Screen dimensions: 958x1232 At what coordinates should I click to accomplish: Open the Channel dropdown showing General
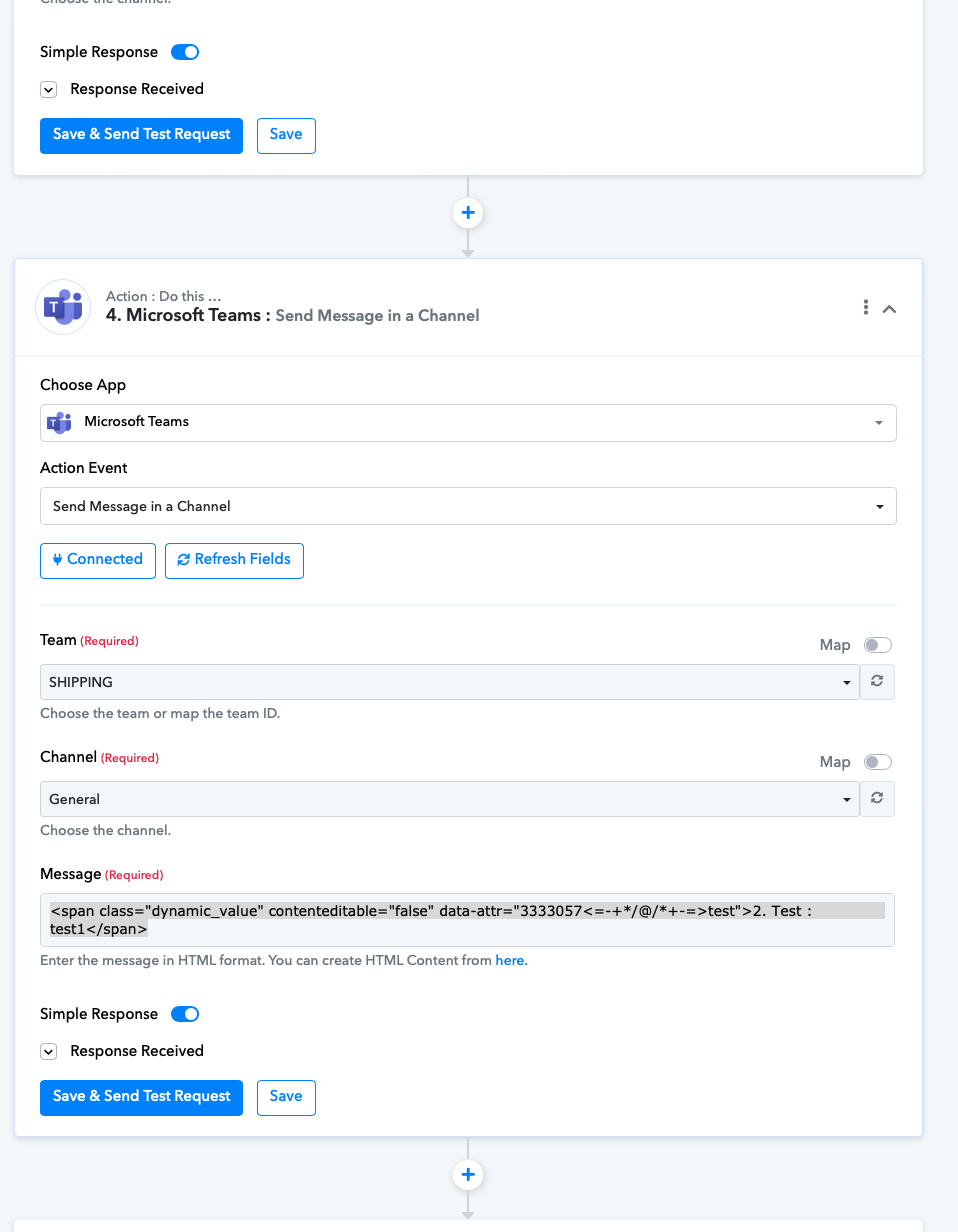(449, 799)
